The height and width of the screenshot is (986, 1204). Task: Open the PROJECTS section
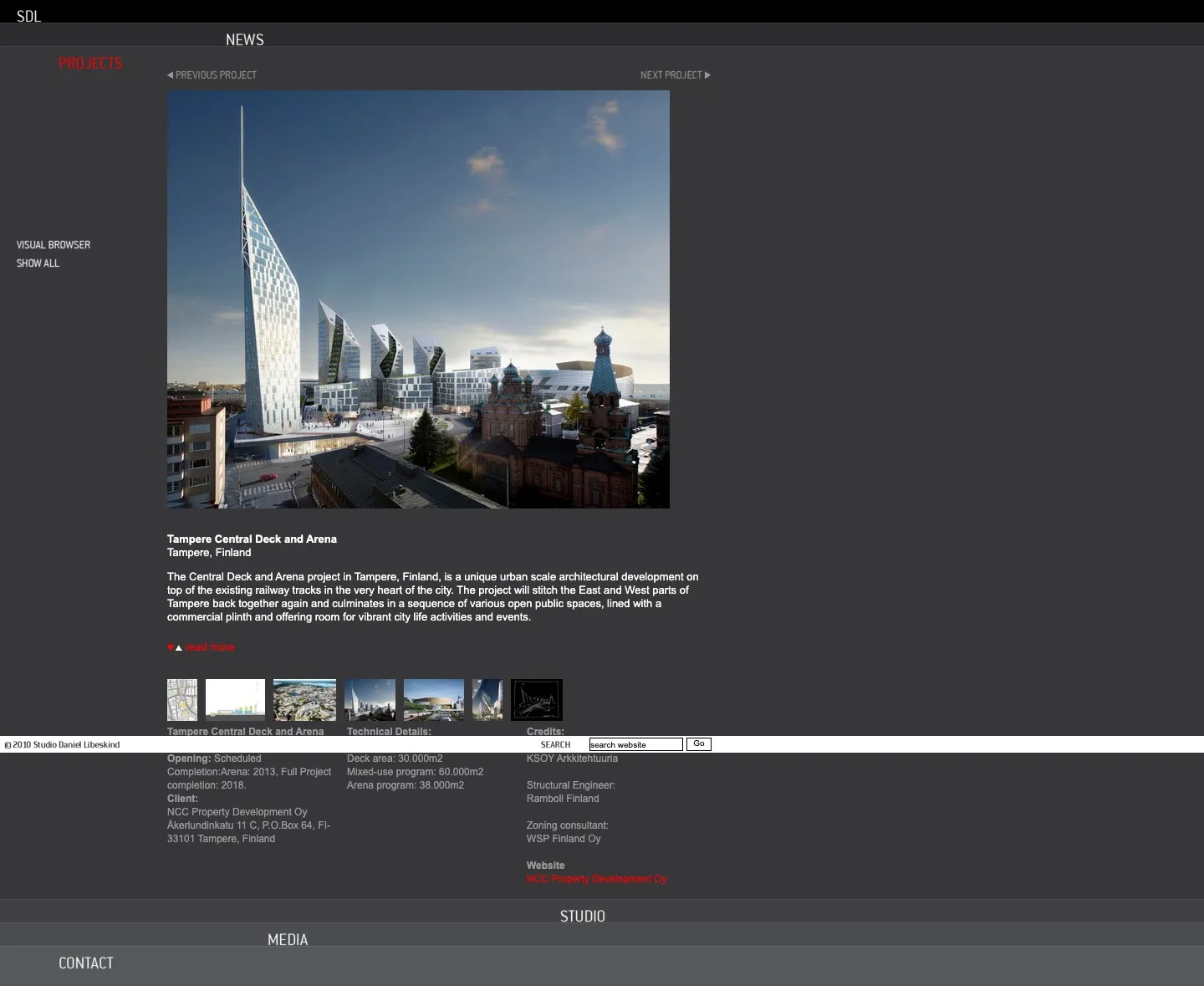pos(90,63)
